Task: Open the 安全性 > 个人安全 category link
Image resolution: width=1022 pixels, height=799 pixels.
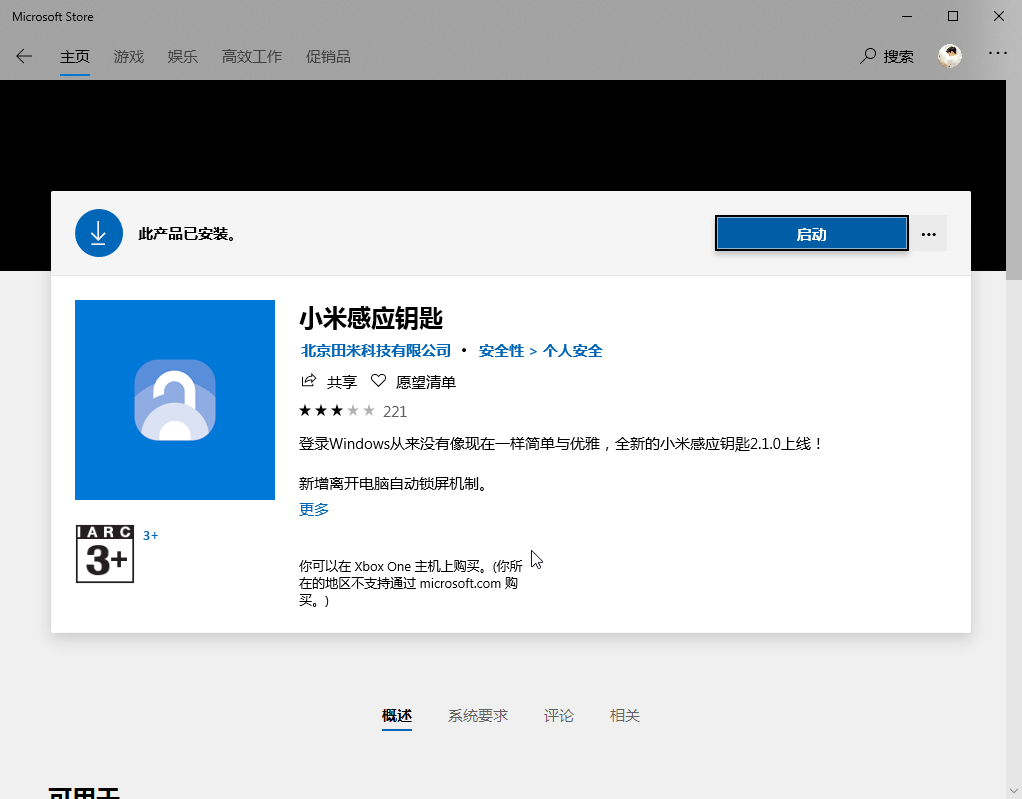Action: 540,351
